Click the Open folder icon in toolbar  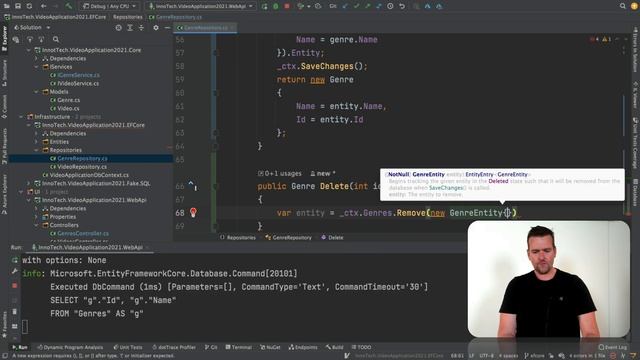[x=7, y=6]
